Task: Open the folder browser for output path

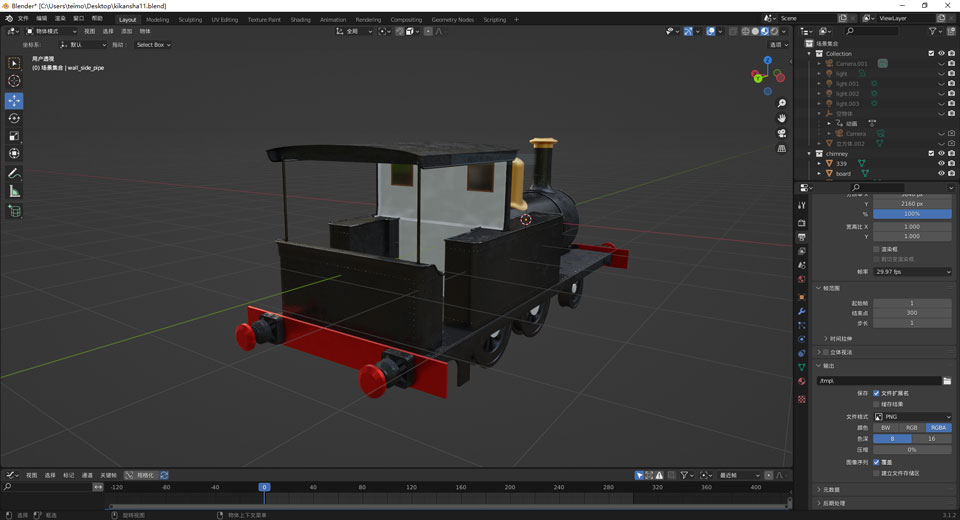Action: (x=946, y=381)
